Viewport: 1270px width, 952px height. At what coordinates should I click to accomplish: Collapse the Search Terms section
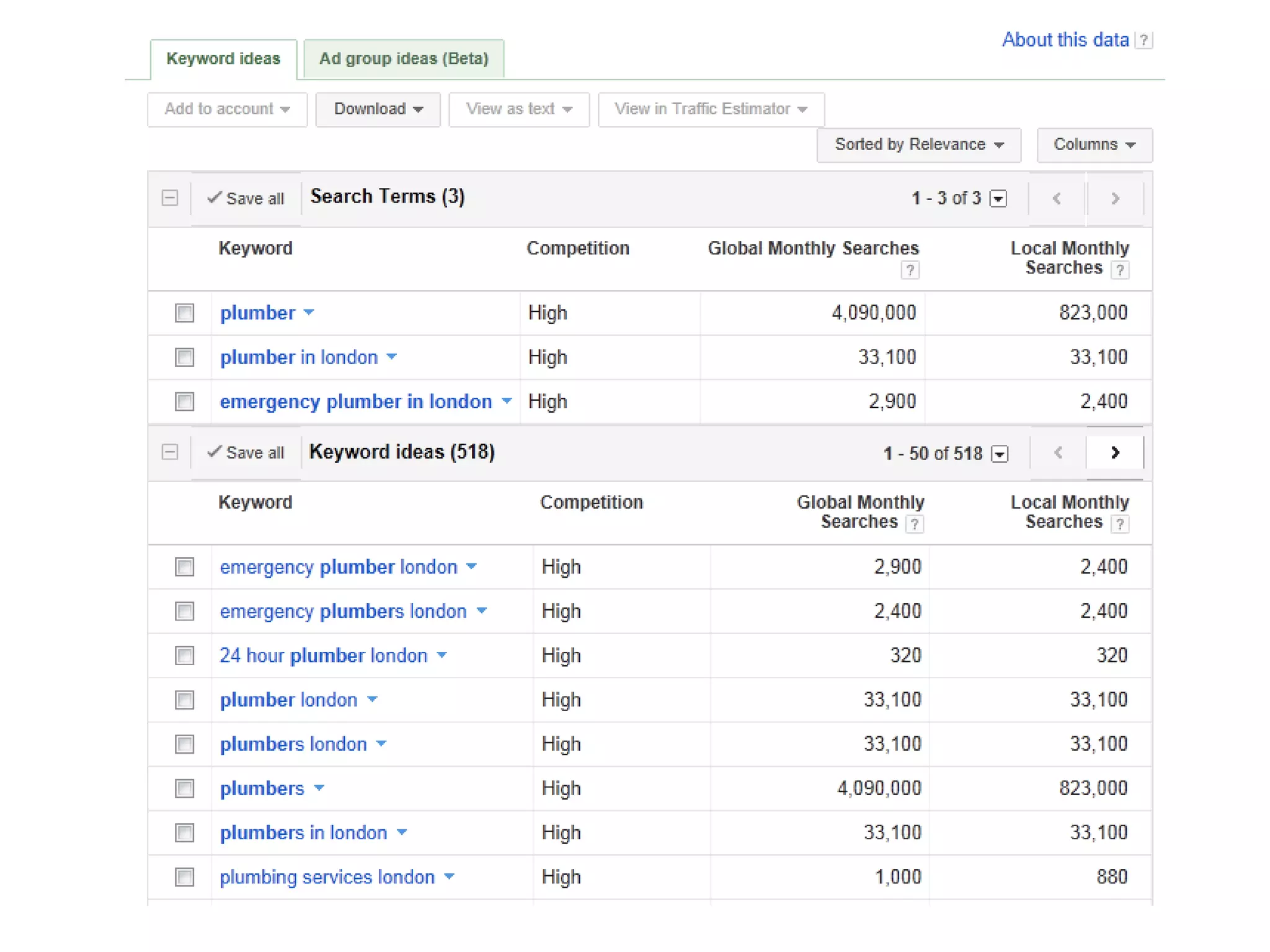click(x=169, y=198)
